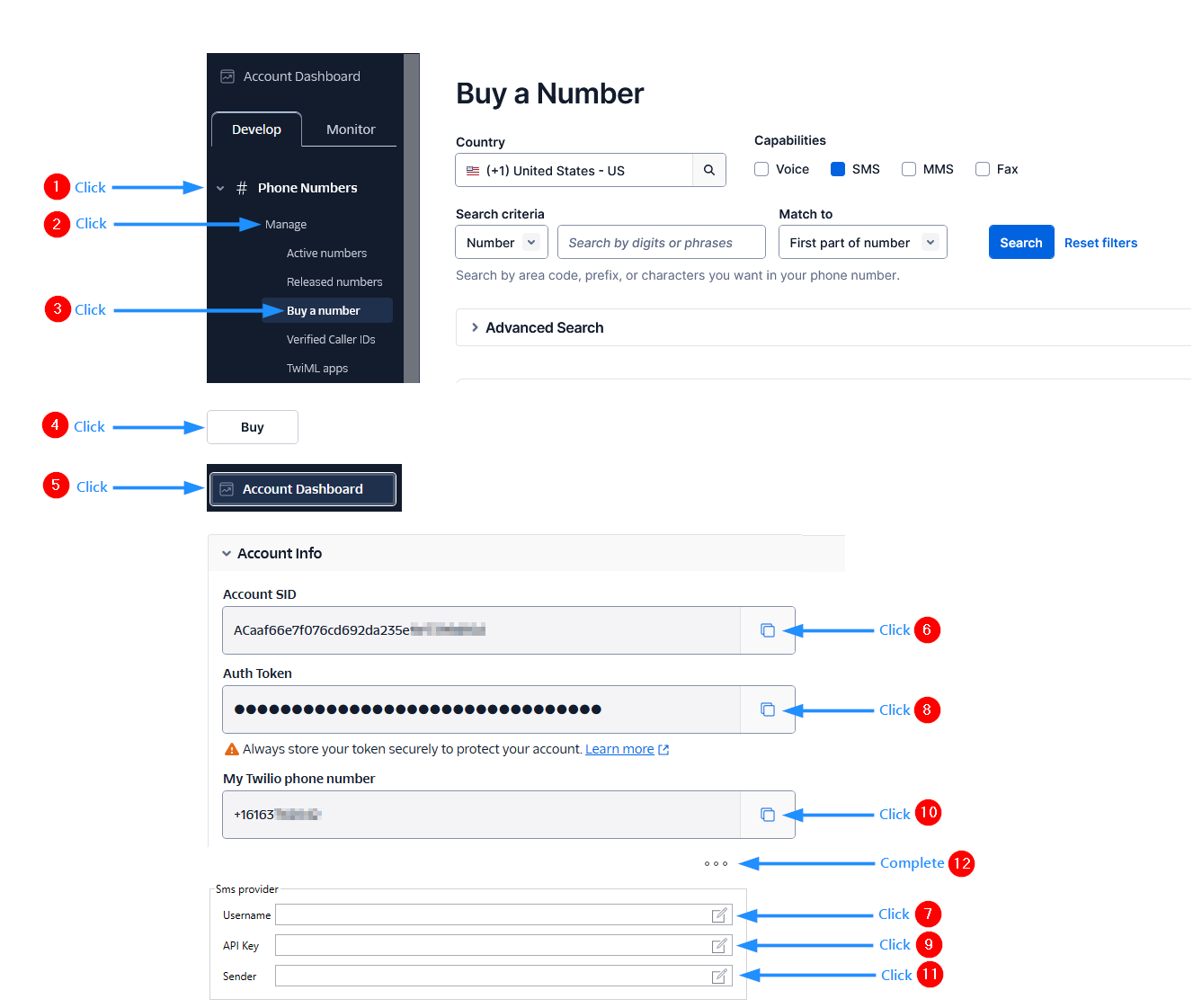Switch to the Monitor tab
Screen dimensions: 1202x1008
click(351, 129)
